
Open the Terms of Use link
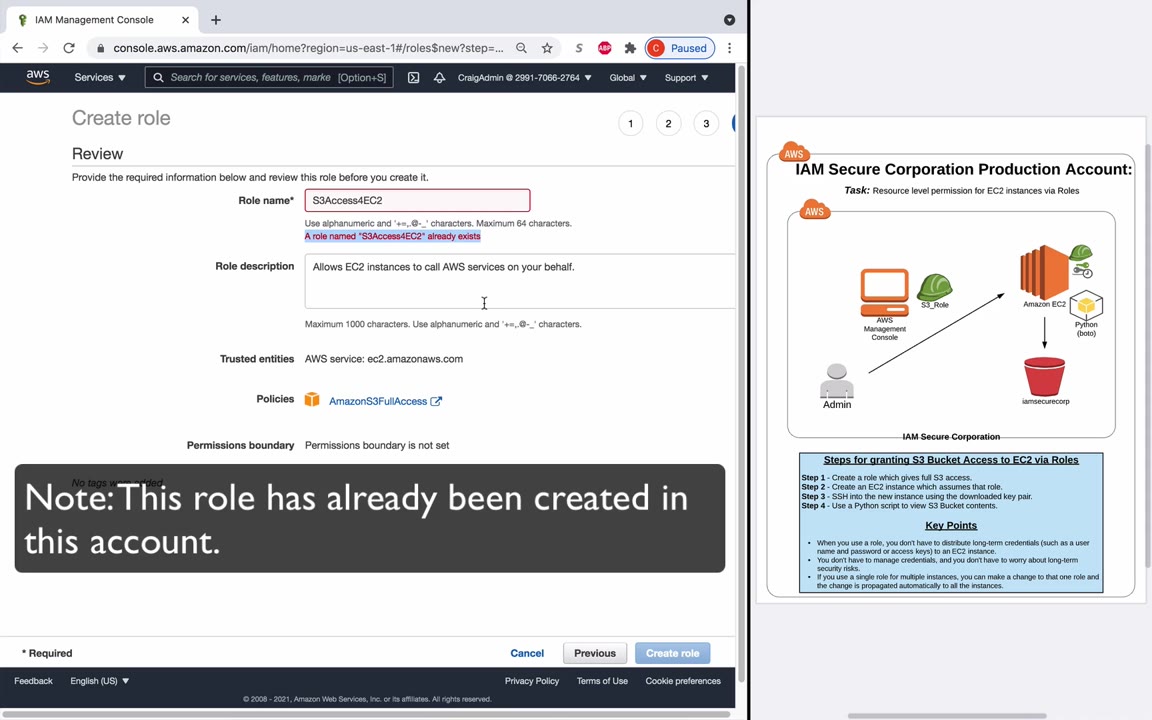pos(602,681)
